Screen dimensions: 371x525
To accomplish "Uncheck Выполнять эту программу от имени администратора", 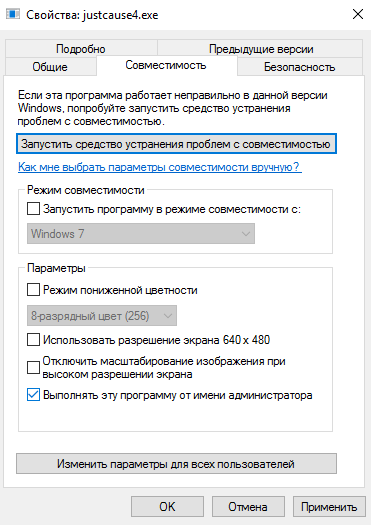I will [33, 395].
